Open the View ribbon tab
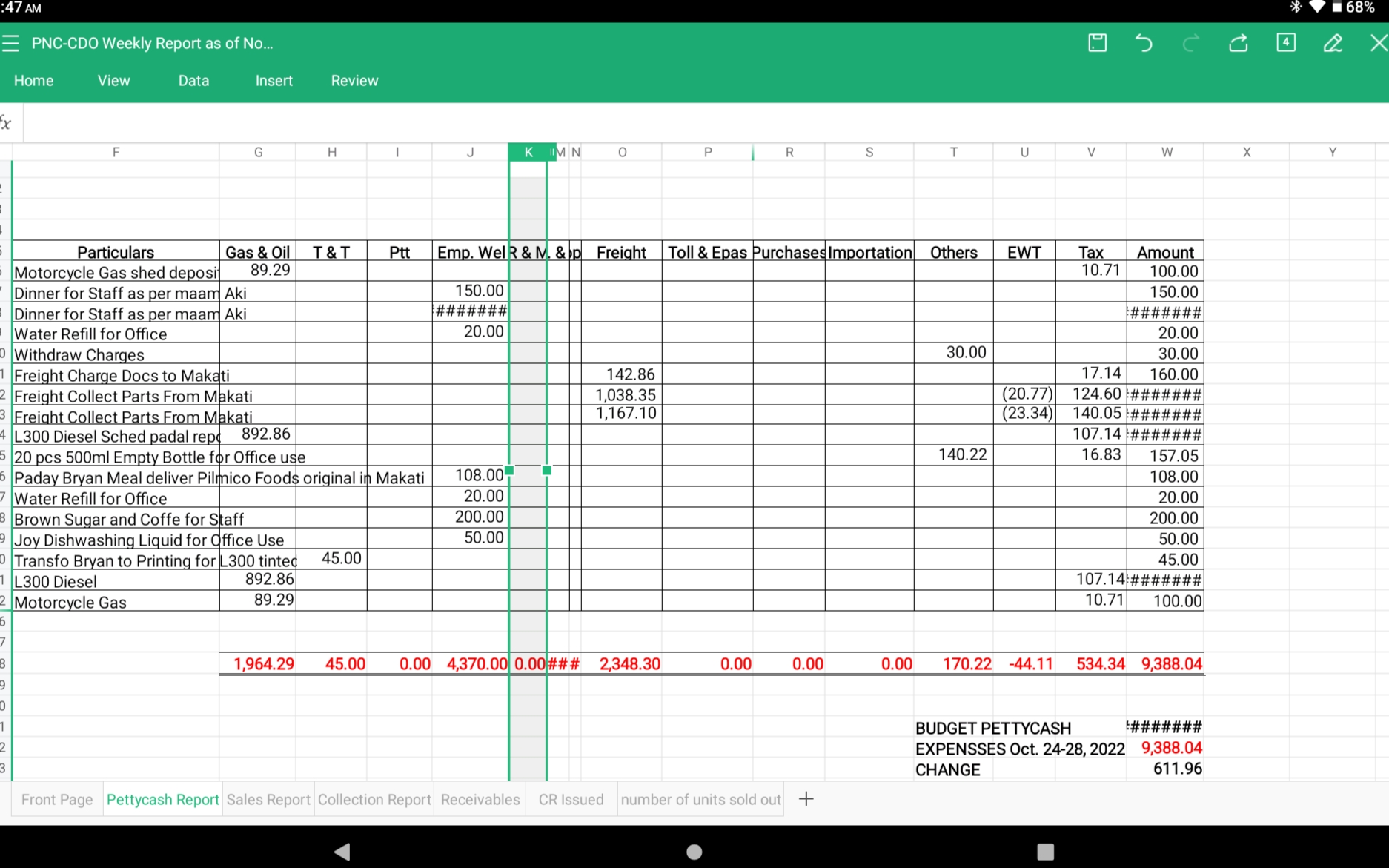 coord(113,81)
